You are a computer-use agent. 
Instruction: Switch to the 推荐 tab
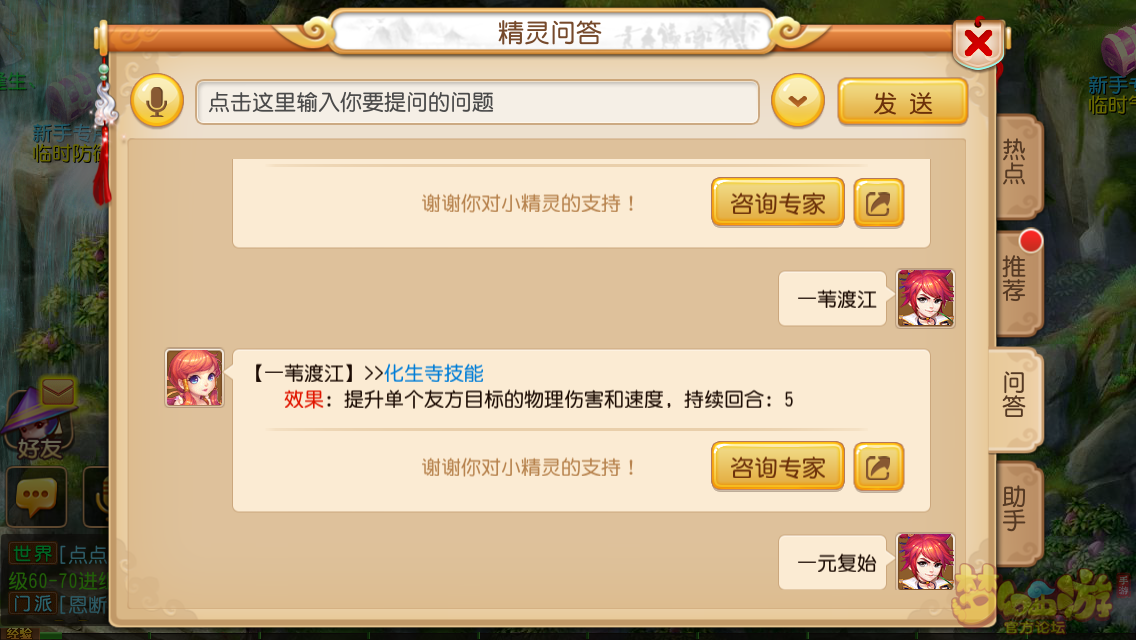pyautogui.click(x=1015, y=281)
